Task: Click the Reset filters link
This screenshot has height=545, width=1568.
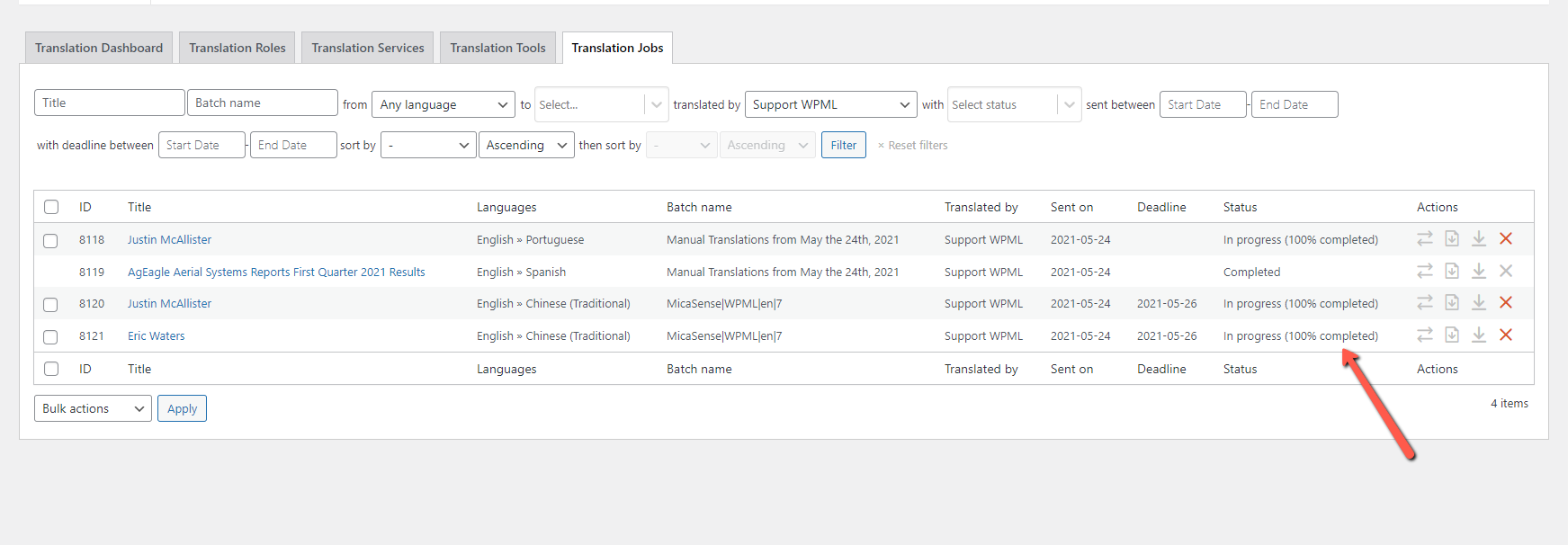Action: tap(916, 145)
